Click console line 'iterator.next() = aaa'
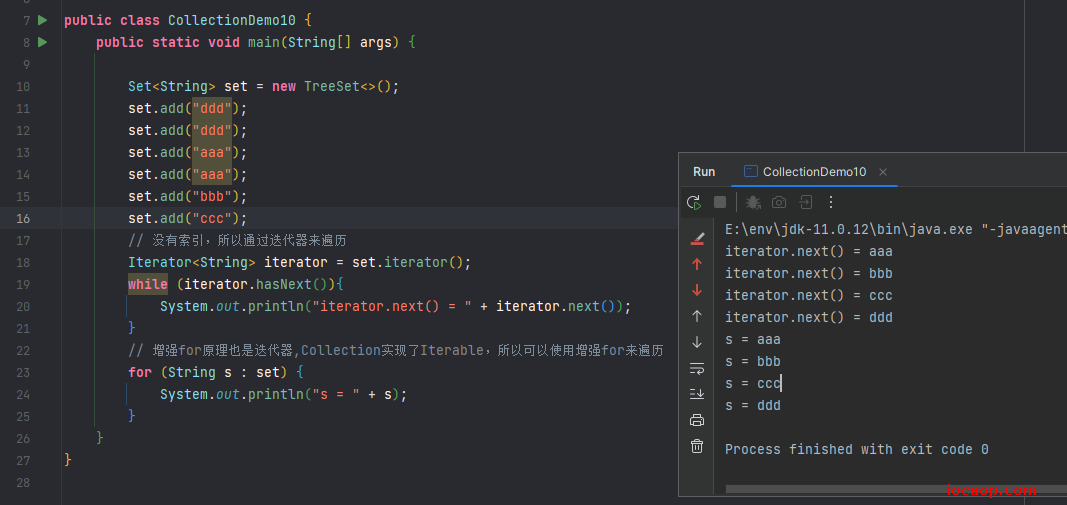 point(808,251)
